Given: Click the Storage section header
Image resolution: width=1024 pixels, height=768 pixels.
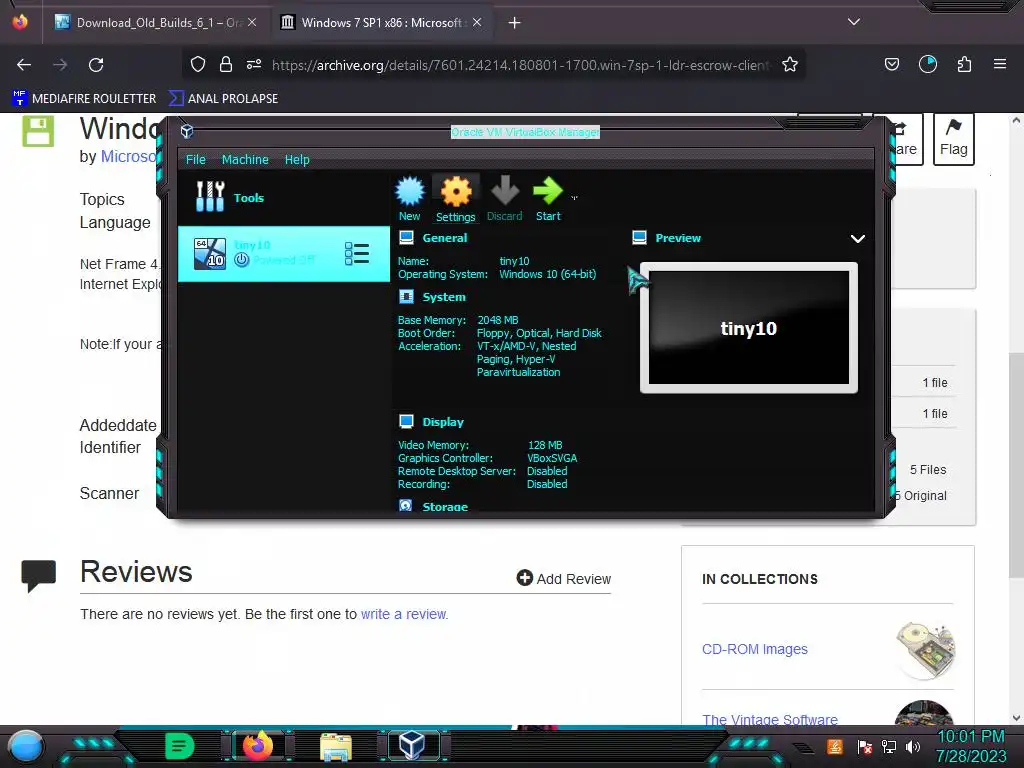Looking at the screenshot, I should 445,506.
